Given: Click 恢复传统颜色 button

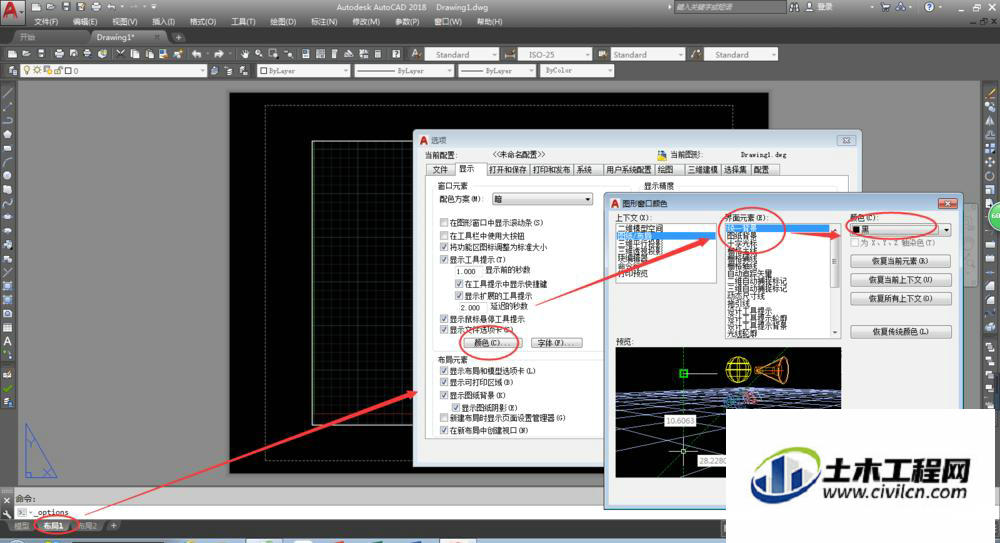Looking at the screenshot, I should [x=901, y=332].
